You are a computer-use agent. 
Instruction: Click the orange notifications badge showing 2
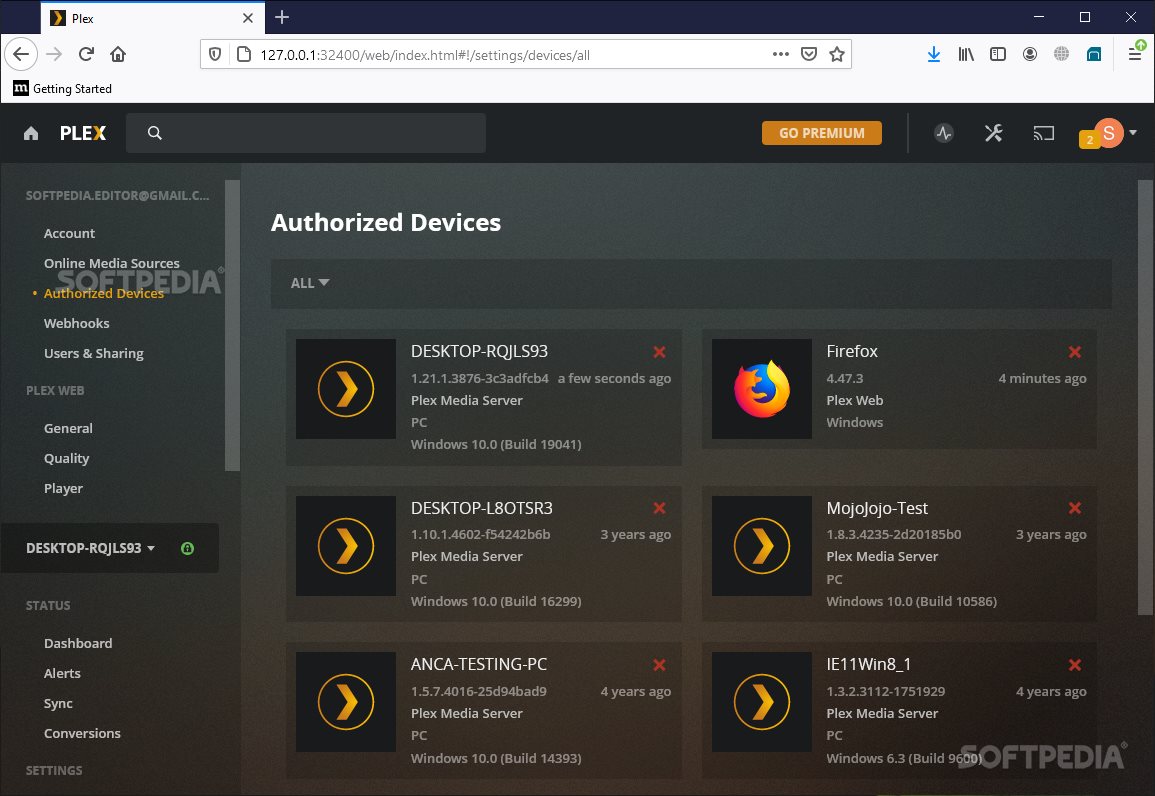[x=1089, y=140]
